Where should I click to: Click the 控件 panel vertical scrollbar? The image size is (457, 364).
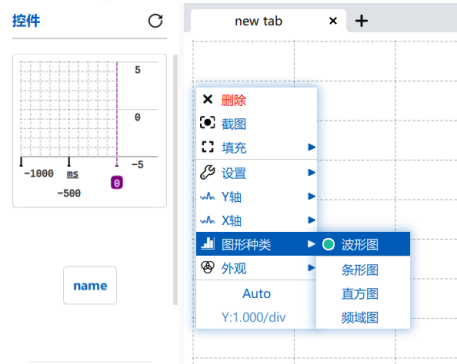pos(175,180)
